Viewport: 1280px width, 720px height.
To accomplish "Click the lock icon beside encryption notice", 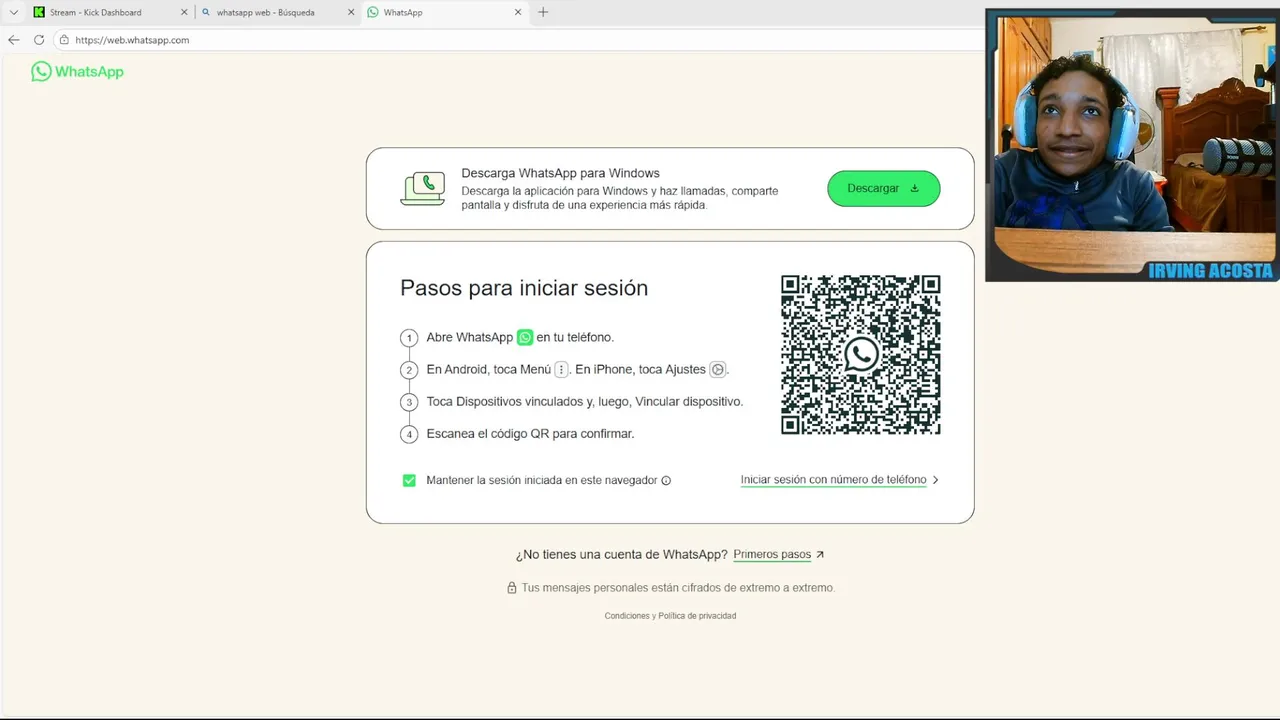I will pyautogui.click(x=512, y=588).
